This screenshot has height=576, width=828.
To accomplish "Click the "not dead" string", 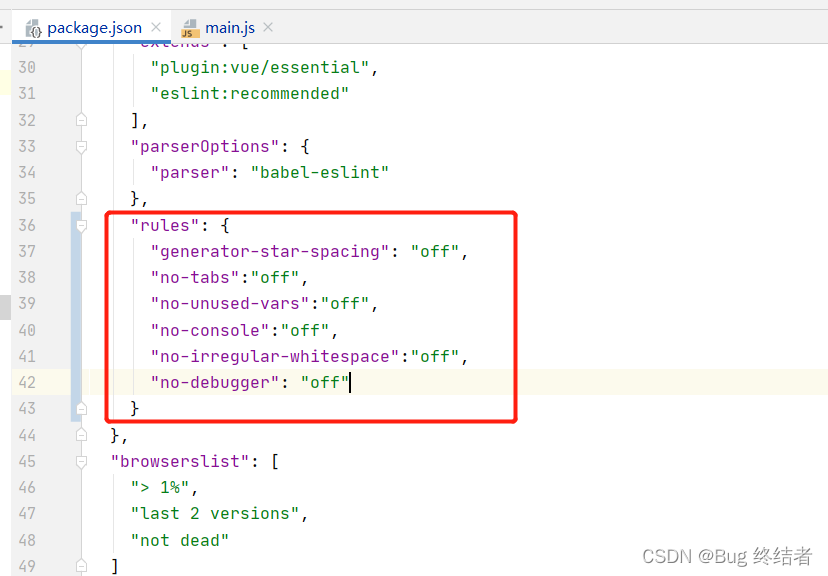I will click(180, 541).
